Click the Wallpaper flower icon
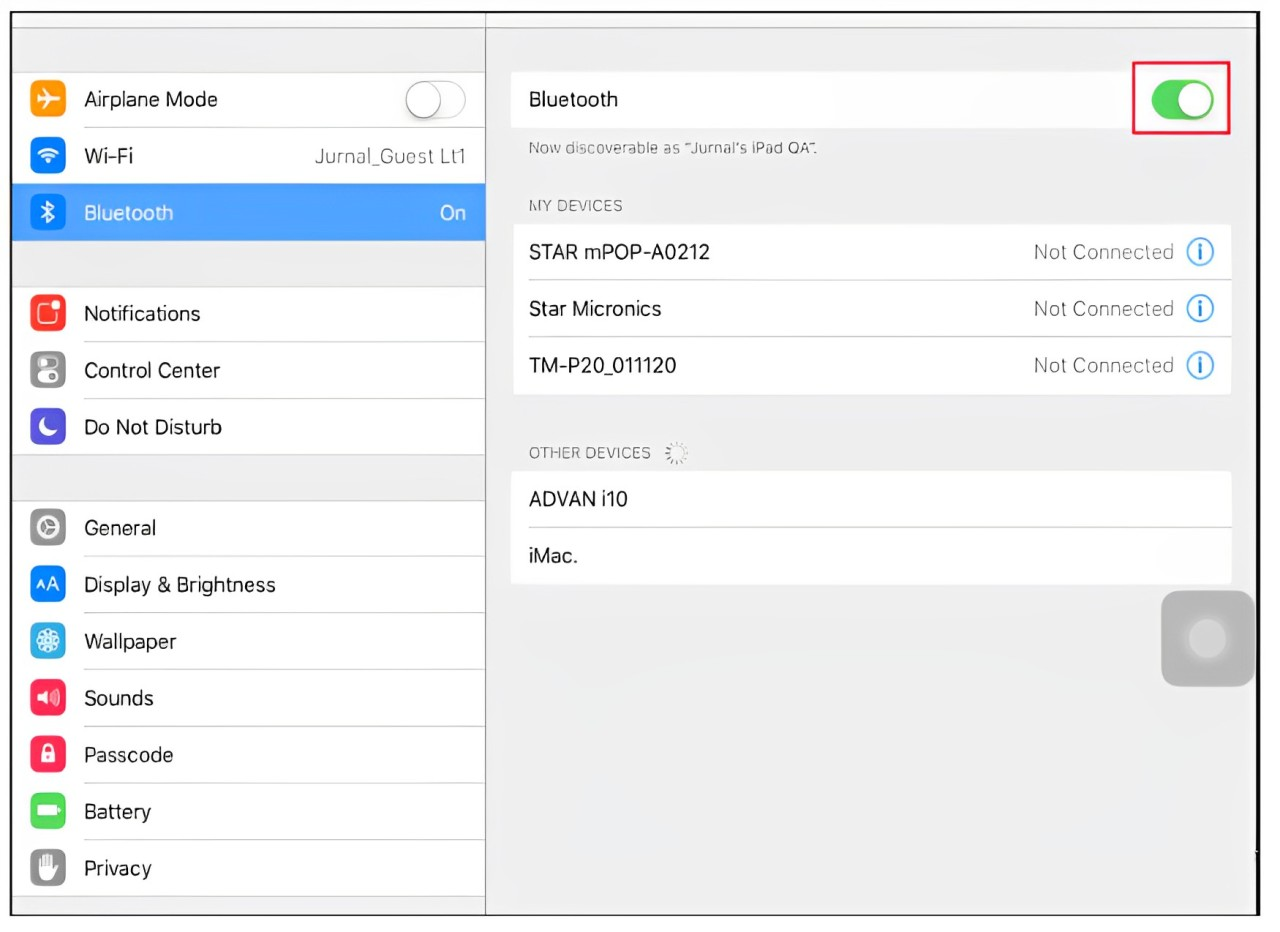This screenshot has height=932, width=1280. (x=48, y=641)
